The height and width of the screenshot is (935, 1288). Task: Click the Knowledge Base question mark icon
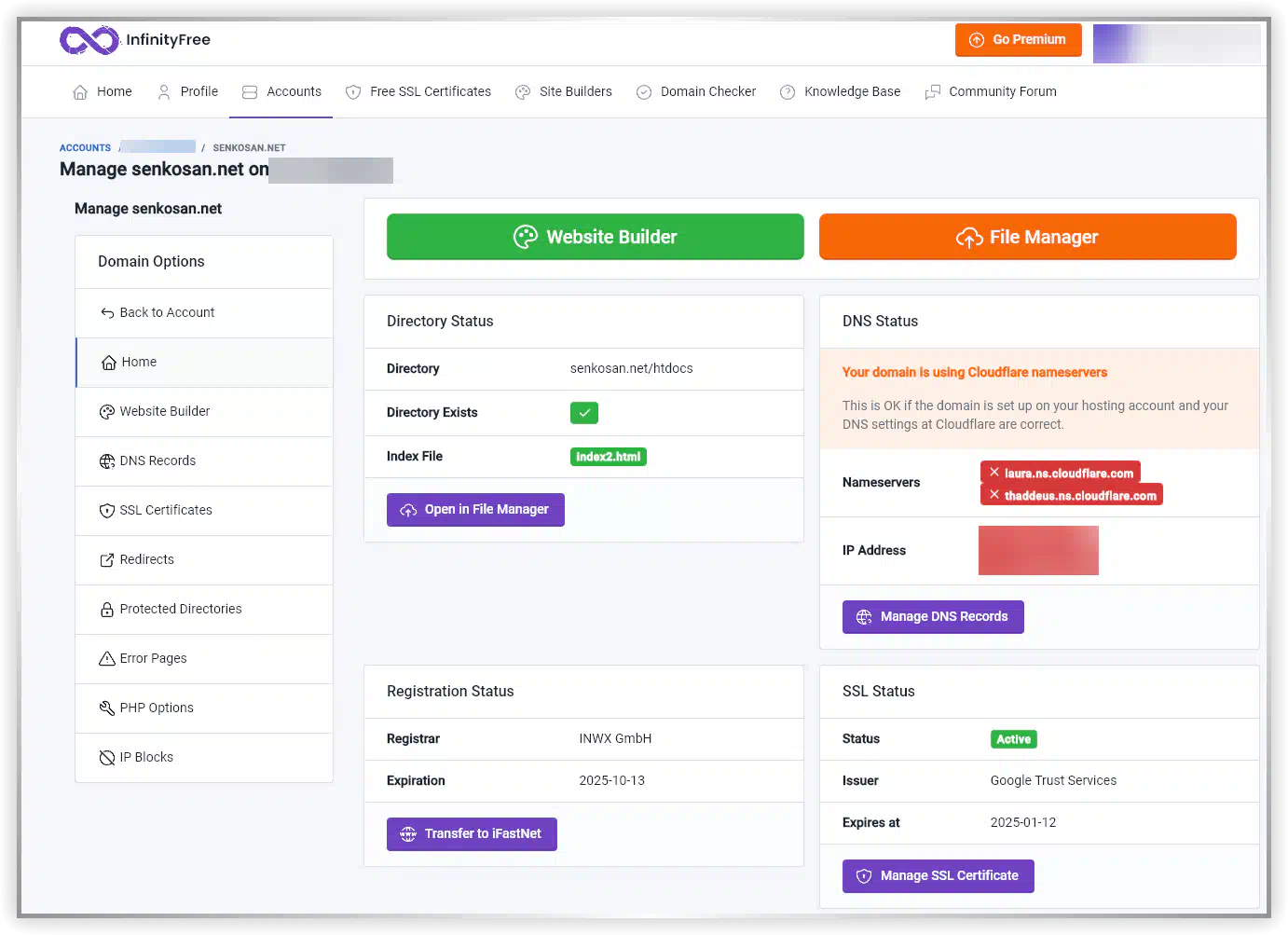click(x=788, y=92)
